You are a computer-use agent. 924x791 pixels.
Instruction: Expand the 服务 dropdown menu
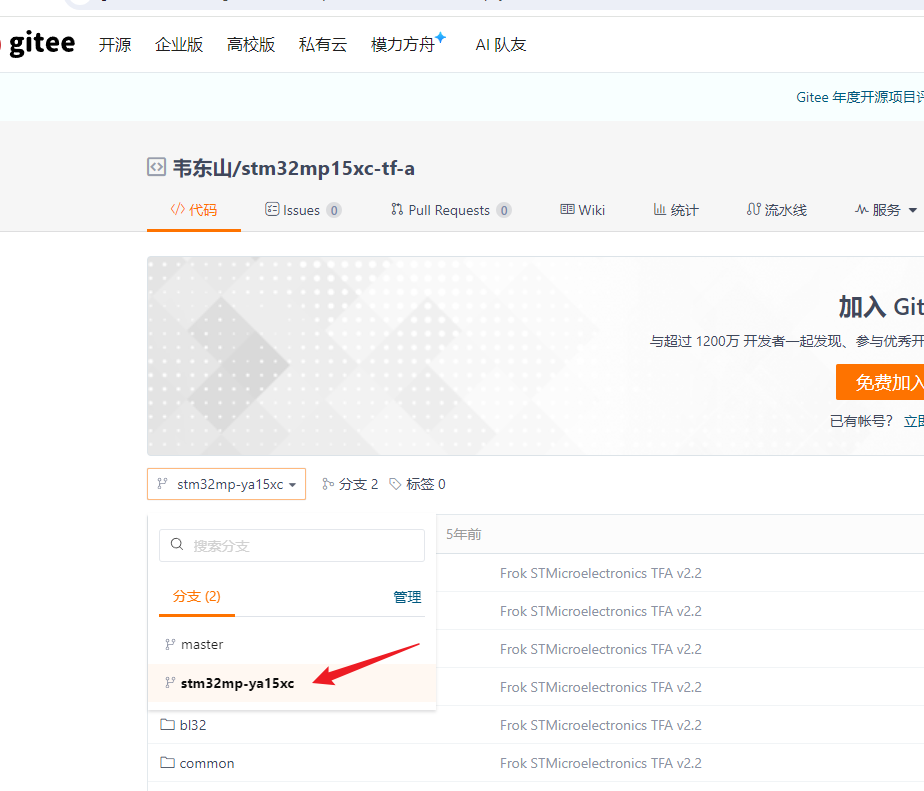click(x=886, y=210)
